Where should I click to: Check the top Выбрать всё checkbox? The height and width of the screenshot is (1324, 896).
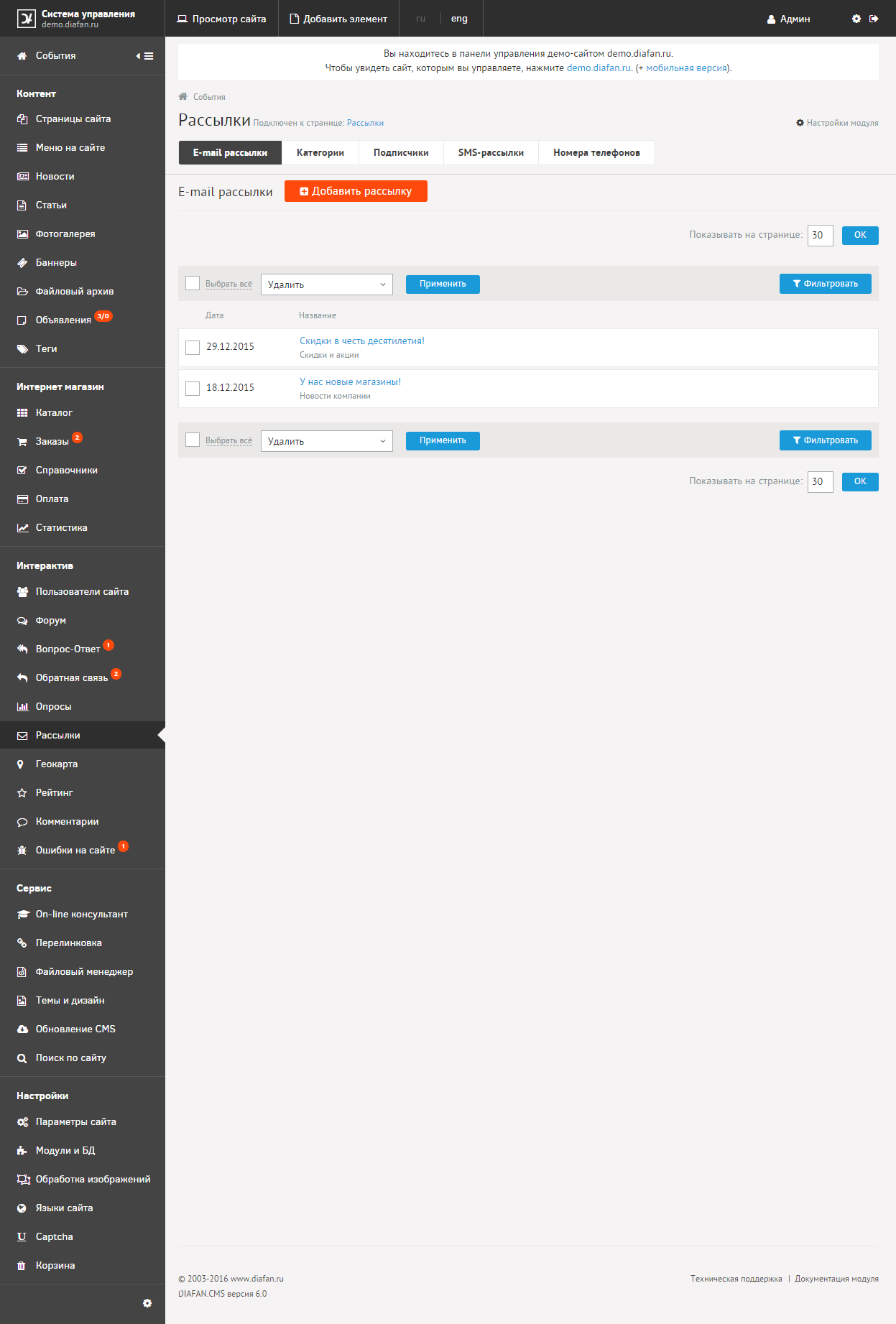click(193, 284)
